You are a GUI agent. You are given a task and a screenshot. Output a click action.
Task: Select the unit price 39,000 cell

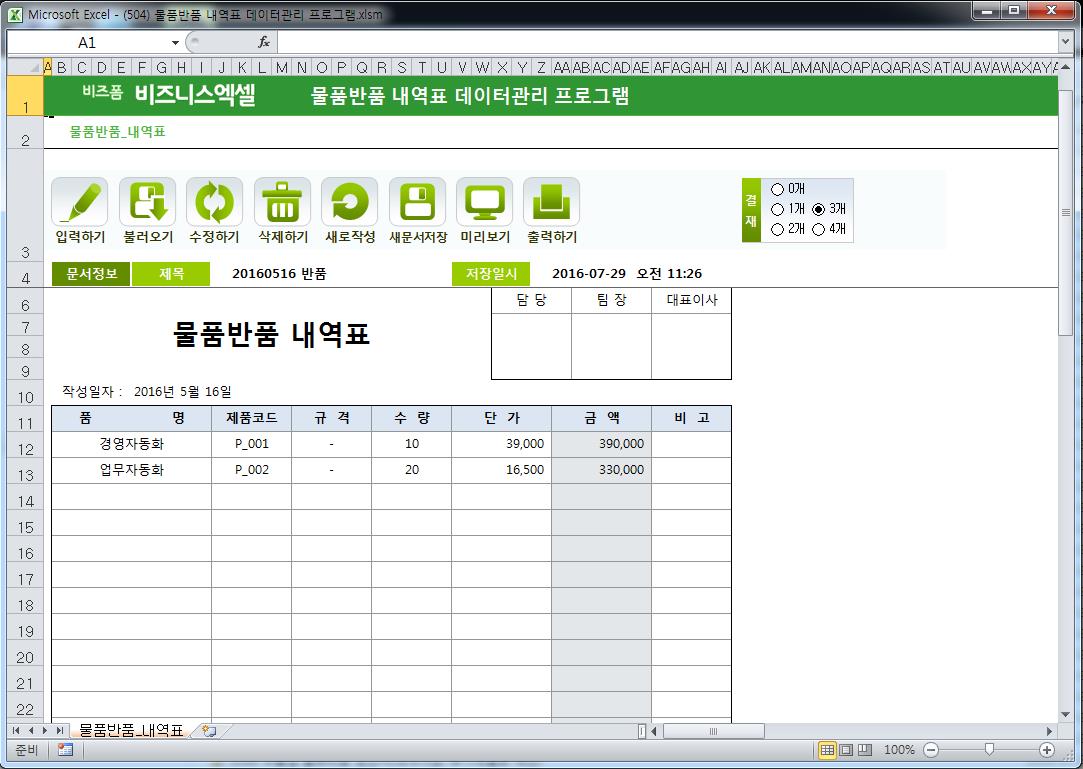coord(501,444)
